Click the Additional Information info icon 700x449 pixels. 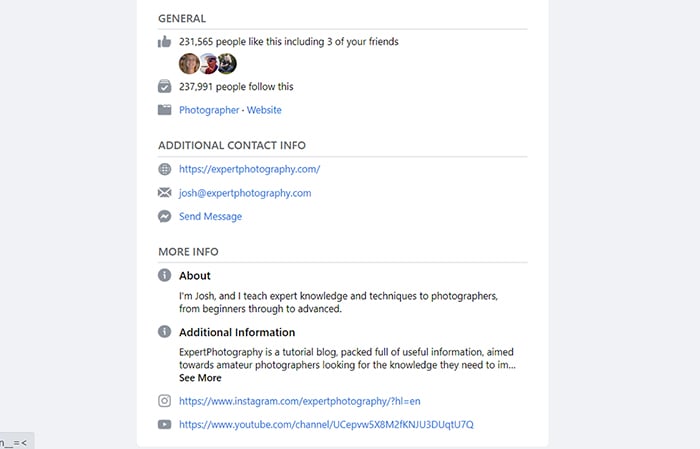tap(164, 332)
